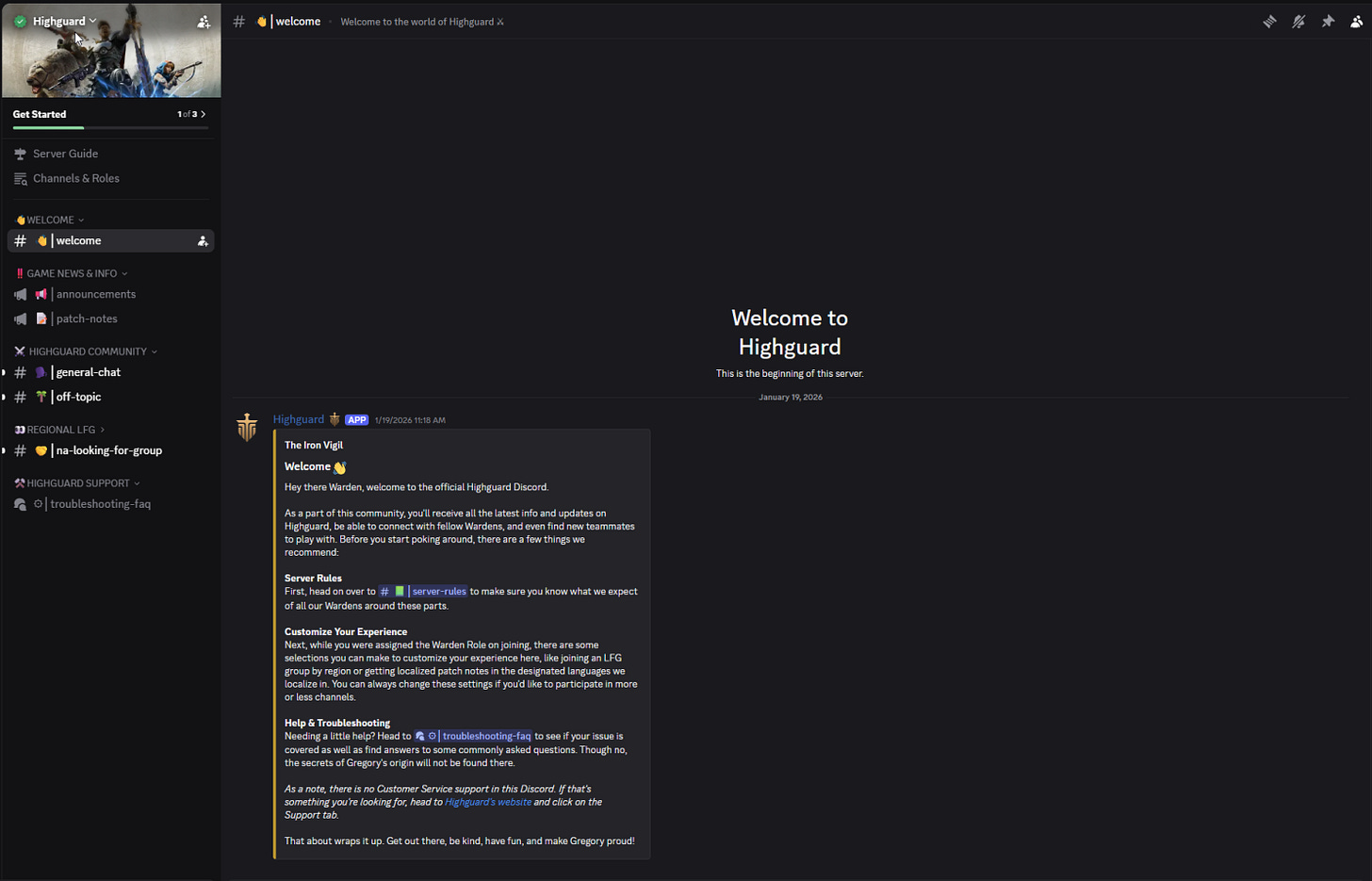Invite people icon on server banner

(204, 21)
